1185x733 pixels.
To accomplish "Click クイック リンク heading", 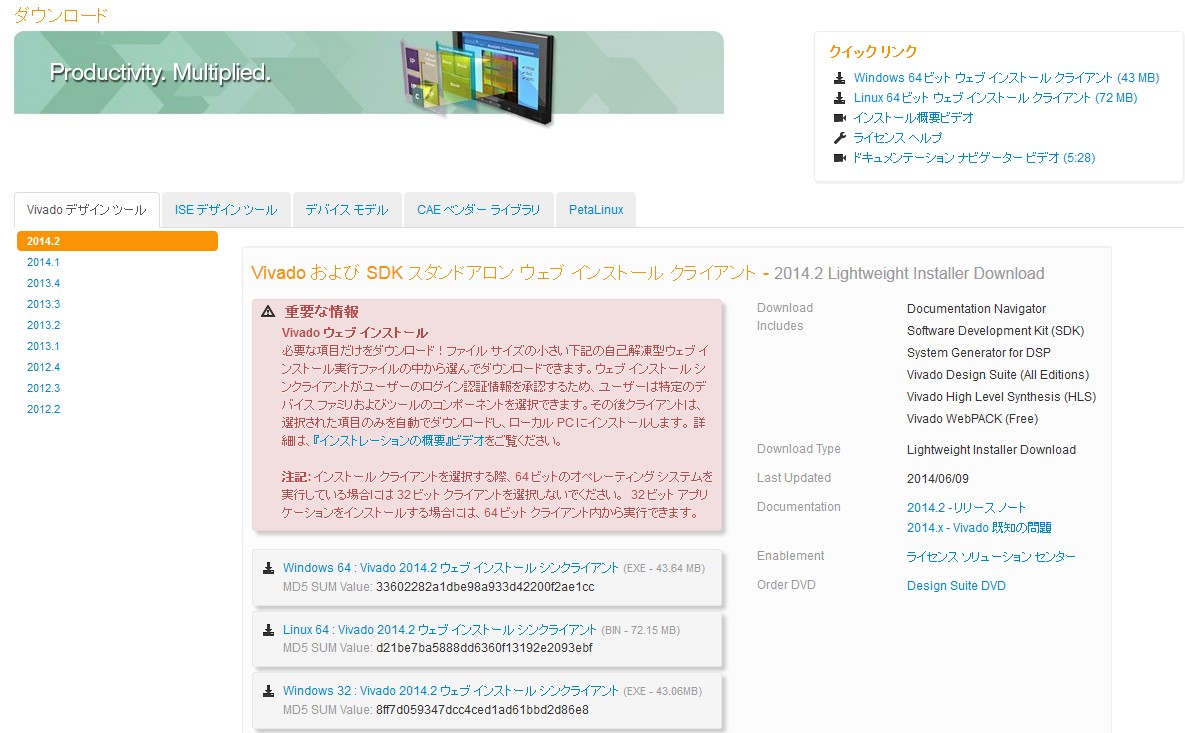I will pyautogui.click(x=873, y=51).
